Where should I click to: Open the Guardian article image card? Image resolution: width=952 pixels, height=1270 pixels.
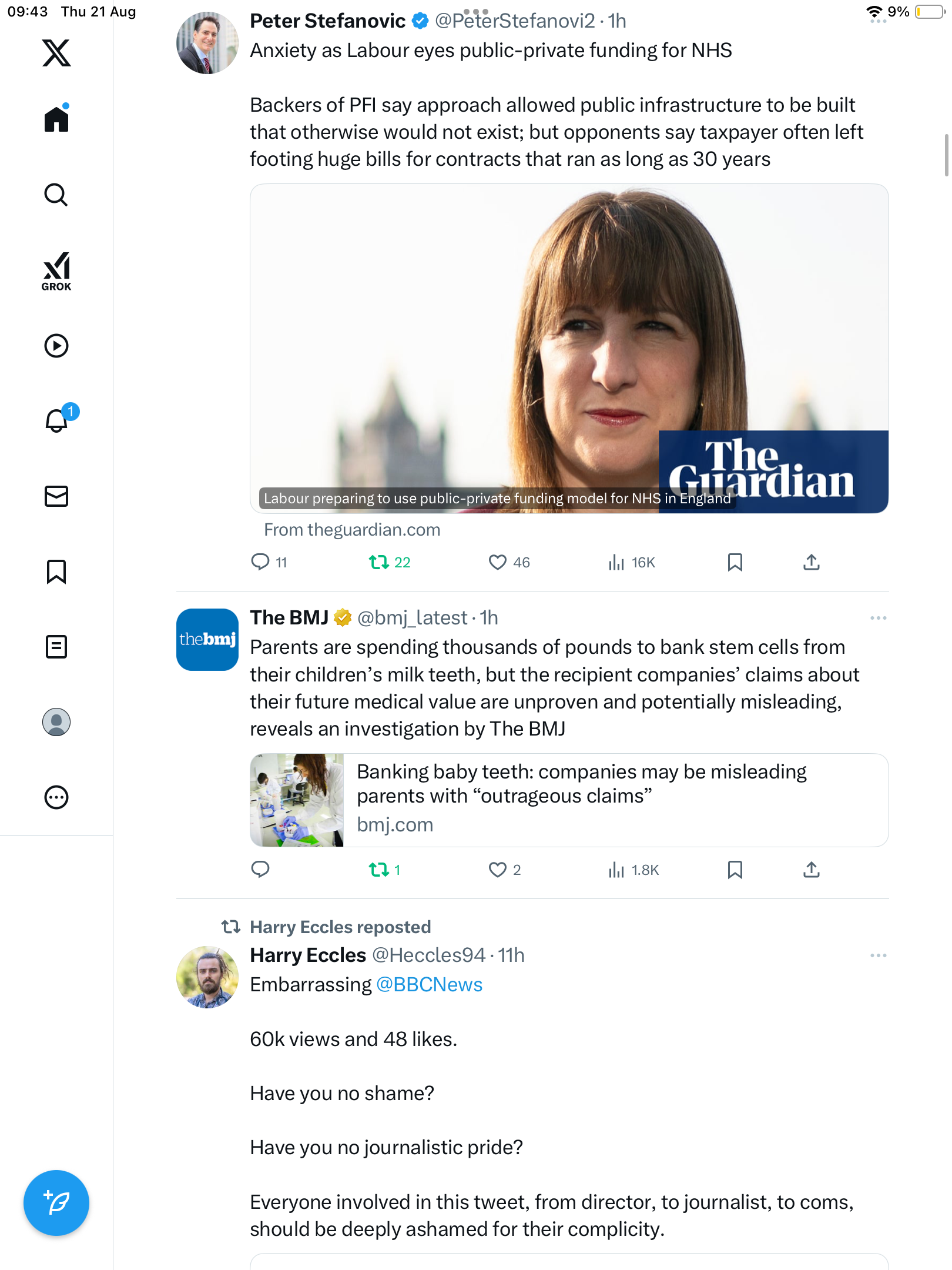pyautogui.click(x=569, y=348)
